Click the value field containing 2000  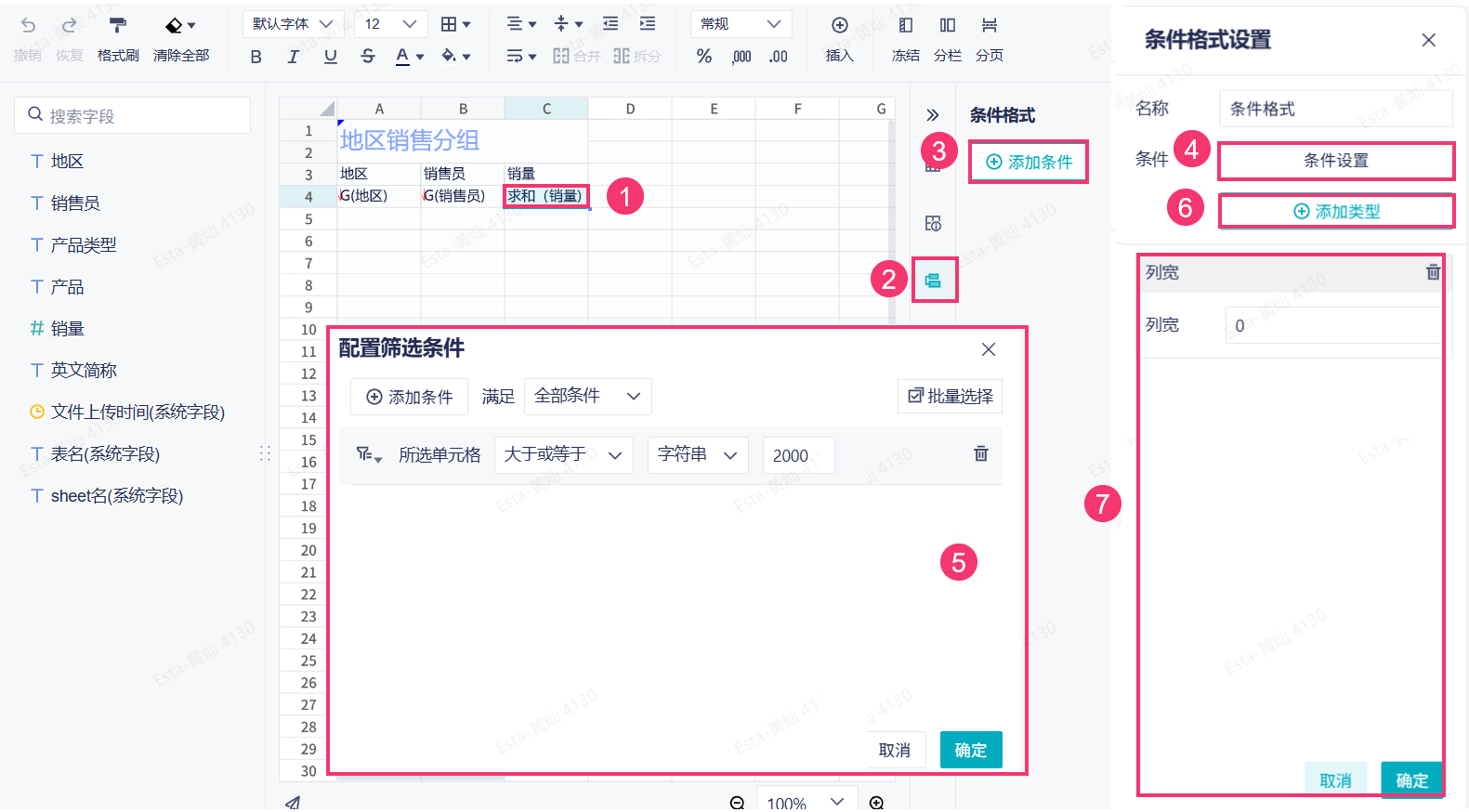tap(799, 455)
